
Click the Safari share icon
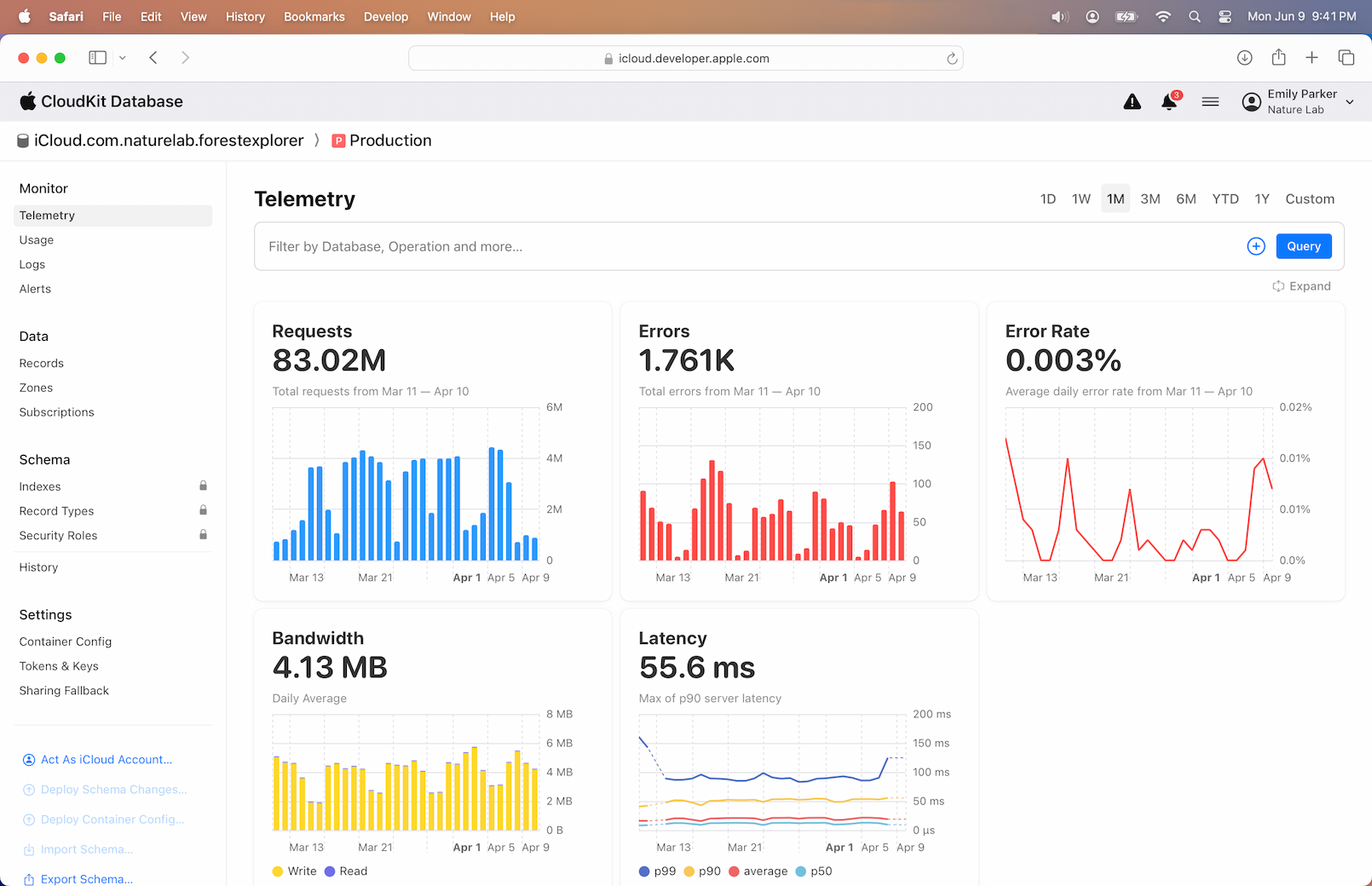pyautogui.click(x=1278, y=58)
